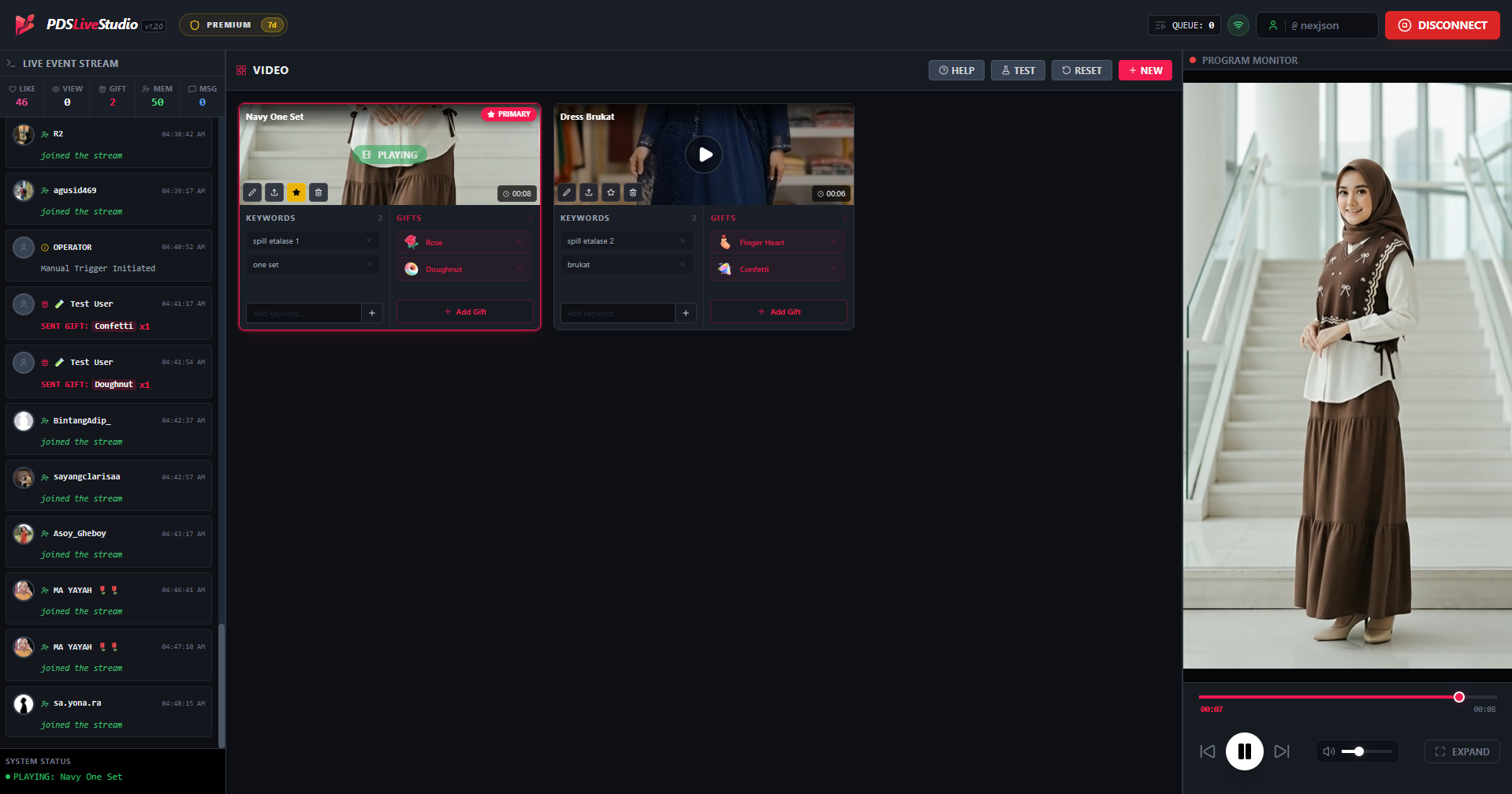
Task: Open the Add Gift selector on Navy One Set
Action: (x=464, y=311)
